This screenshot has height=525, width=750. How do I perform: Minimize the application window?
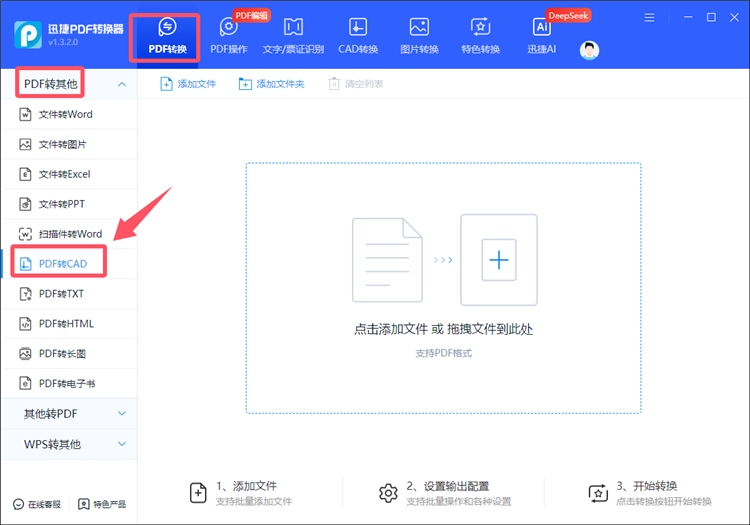click(x=688, y=17)
